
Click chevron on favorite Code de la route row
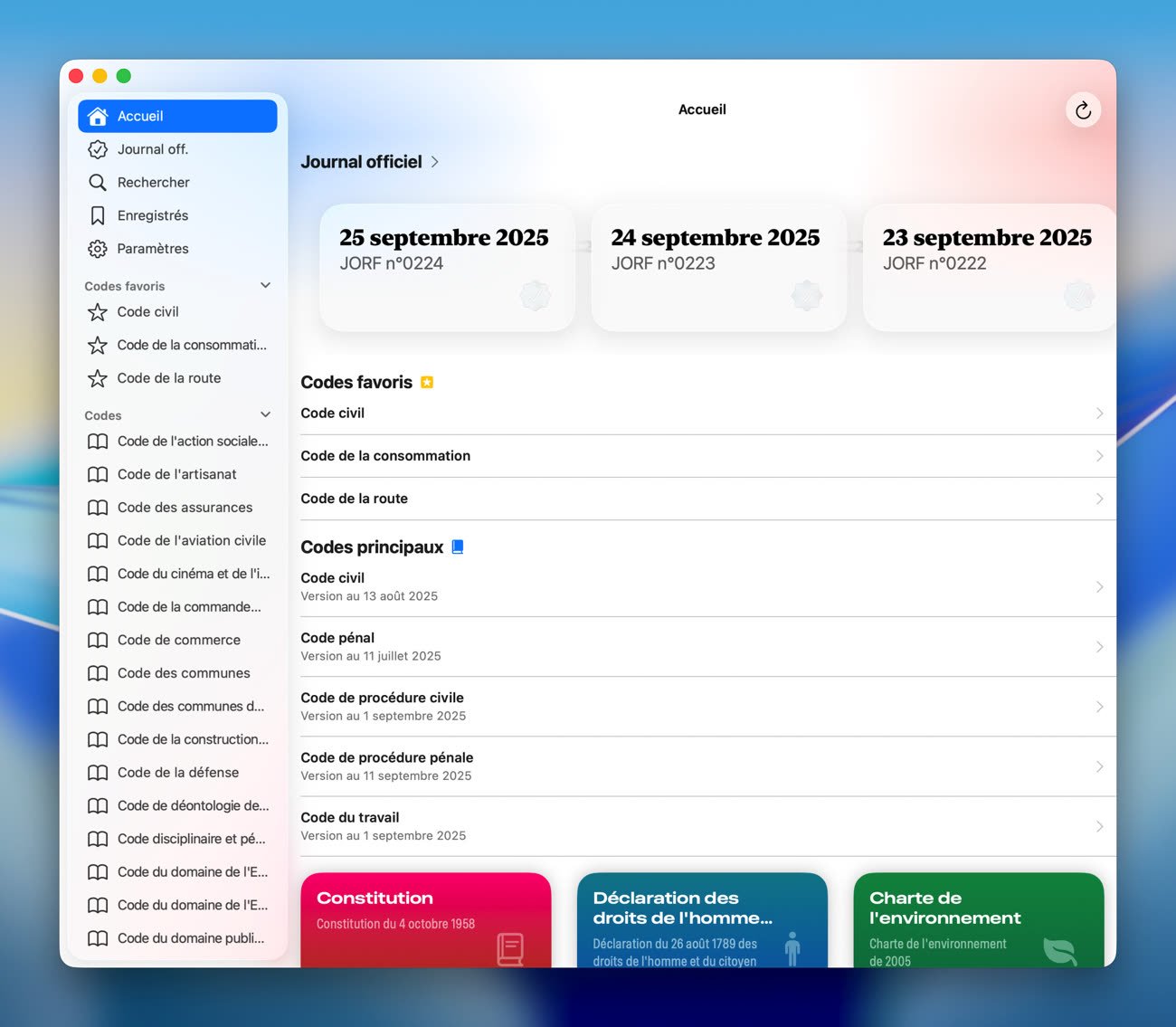pyautogui.click(x=1099, y=499)
